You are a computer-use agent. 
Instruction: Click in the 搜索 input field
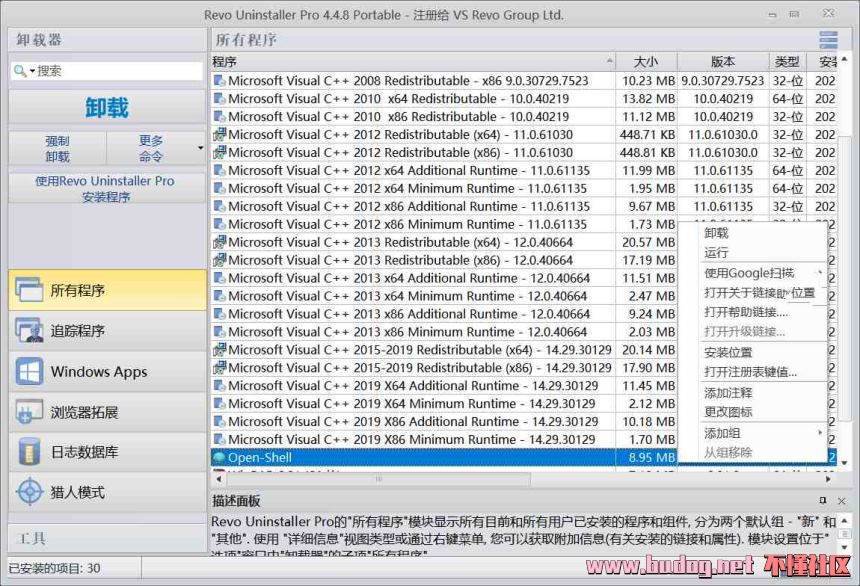118,71
